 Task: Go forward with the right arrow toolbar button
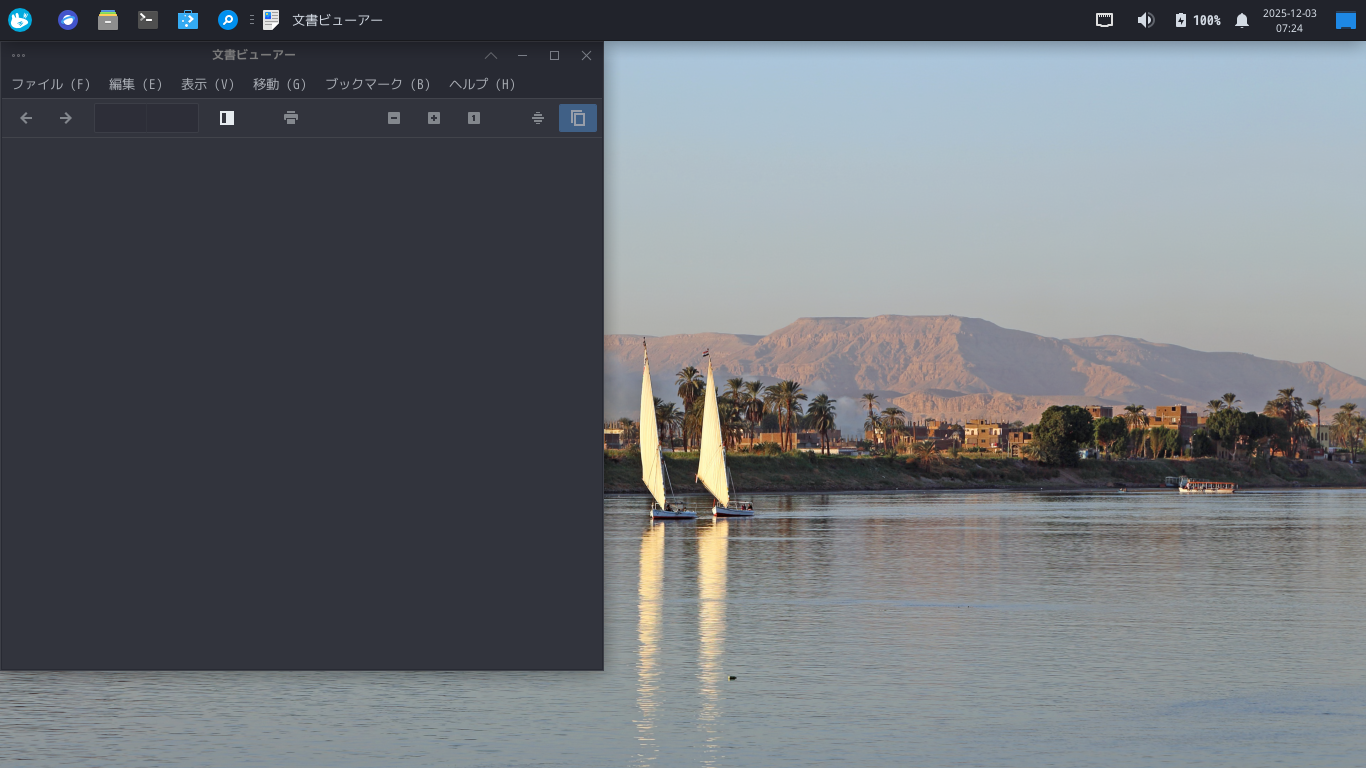[x=66, y=118]
